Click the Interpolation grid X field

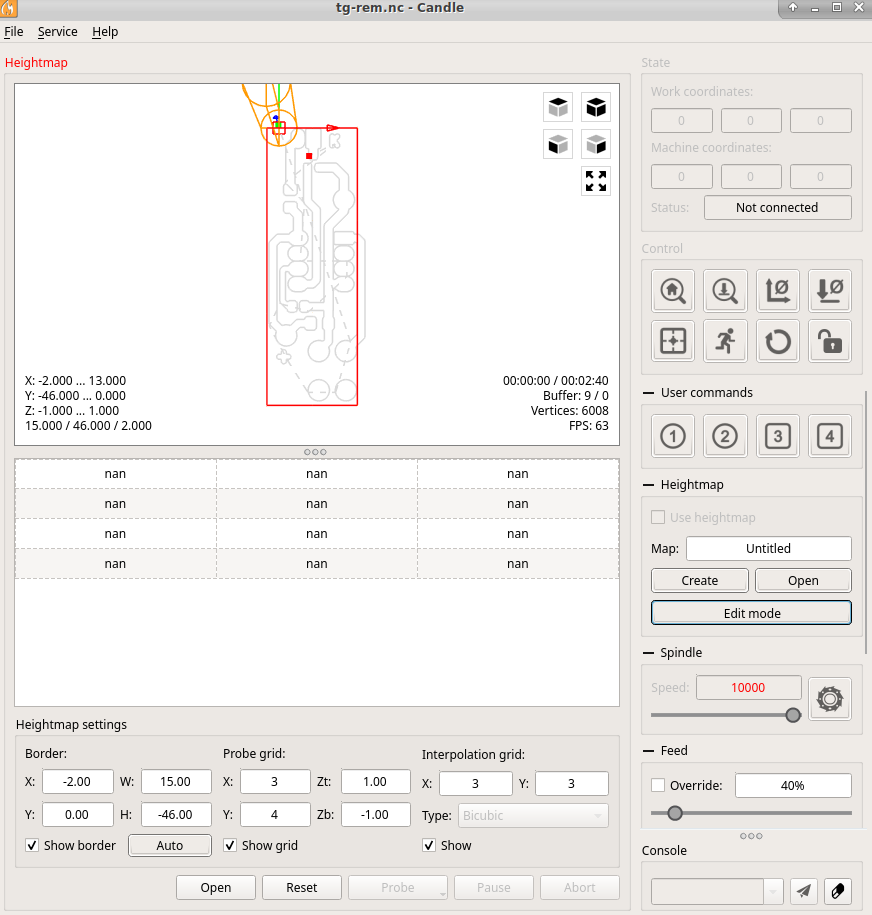(x=476, y=783)
